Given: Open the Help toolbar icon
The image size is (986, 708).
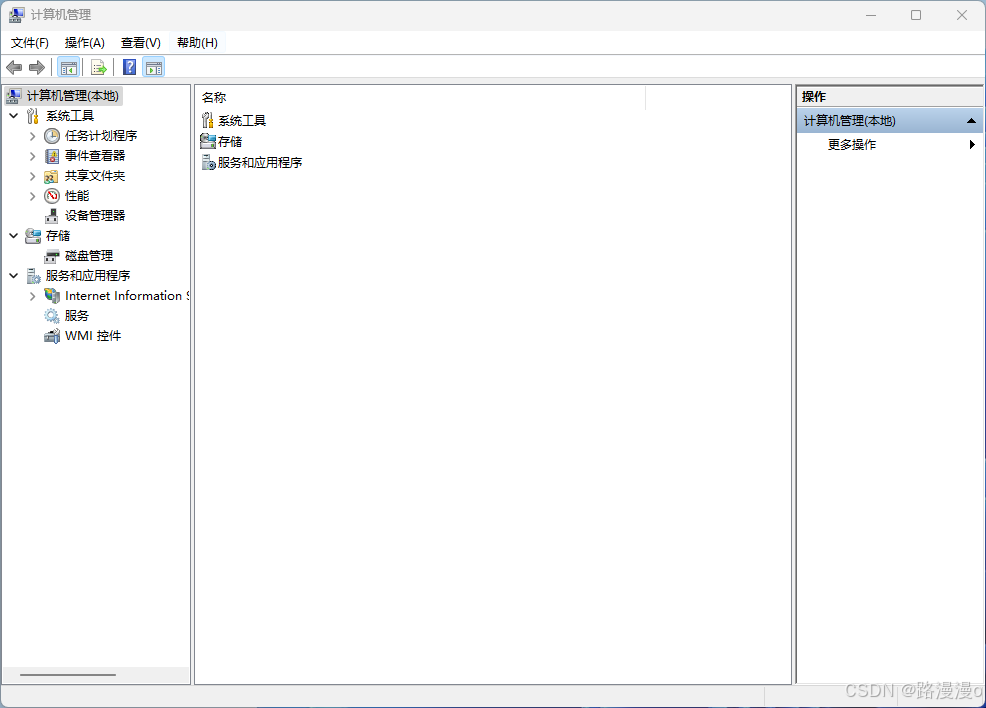Looking at the screenshot, I should coord(130,67).
